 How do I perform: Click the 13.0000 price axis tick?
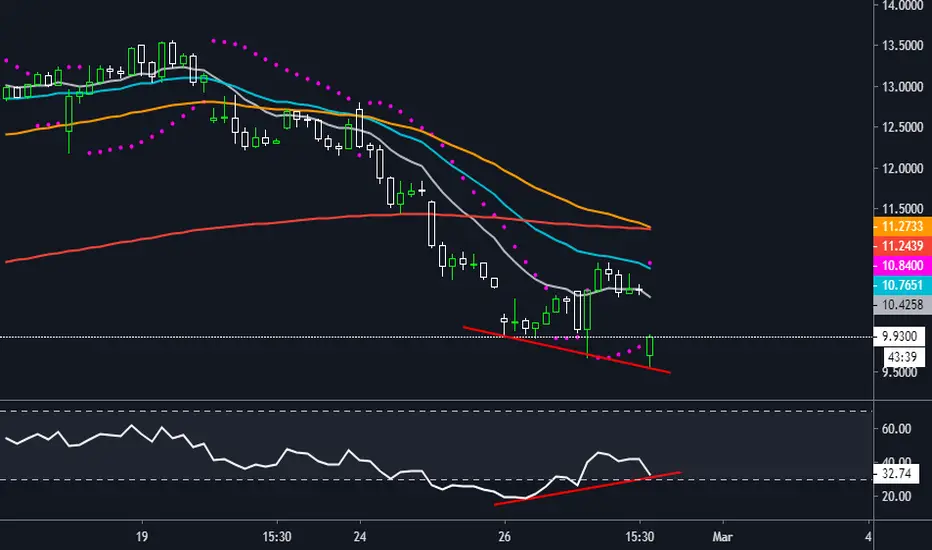(902, 87)
